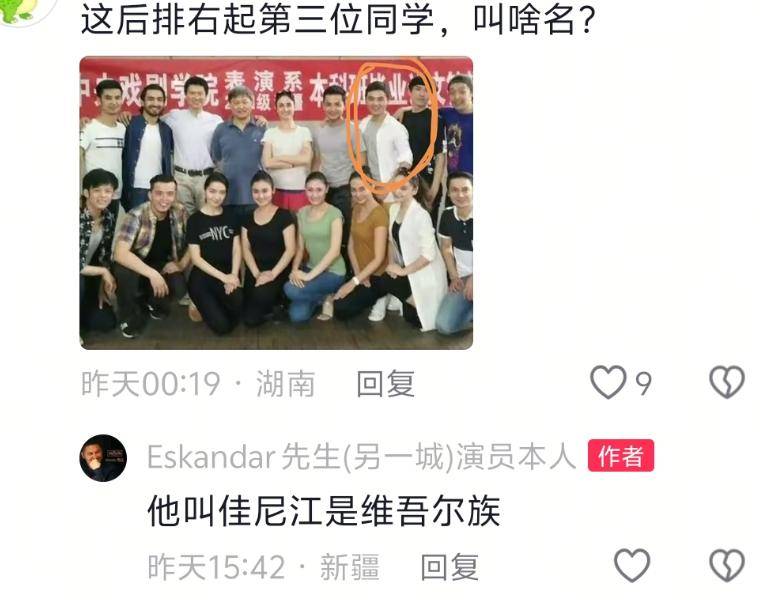Select the reply text 他叫佳尼江是维吾尔族
The image size is (760, 600).
click(324, 511)
